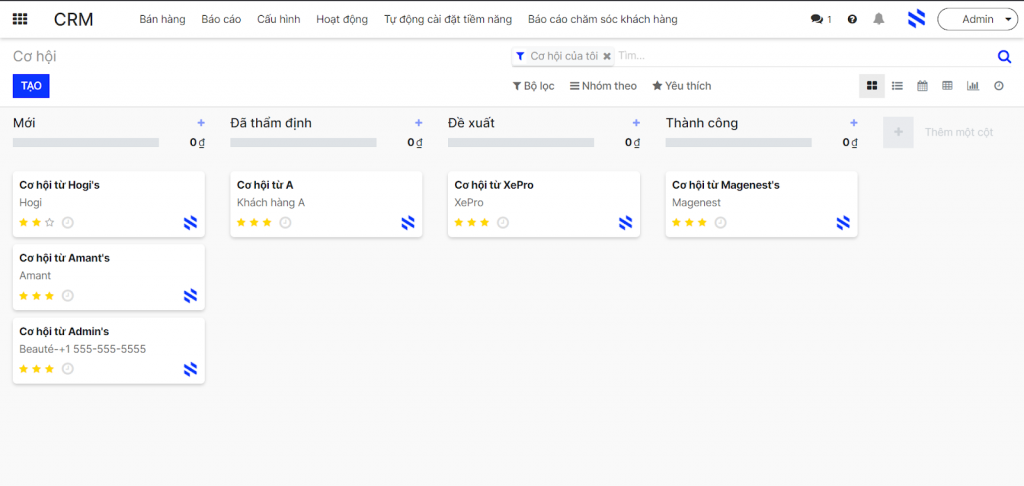Screen dimensions: 1024x486
Task: Click the company logo beside the Admin menu
Action: click(x=917, y=19)
